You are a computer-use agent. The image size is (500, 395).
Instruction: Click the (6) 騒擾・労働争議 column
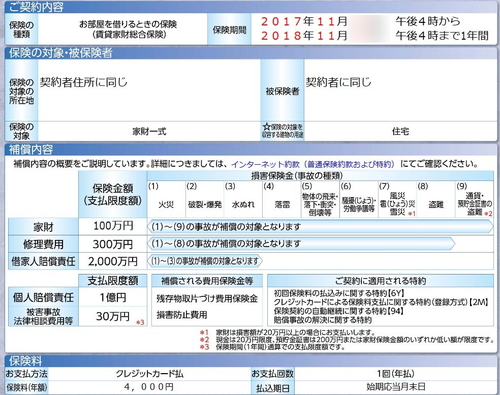click(359, 199)
